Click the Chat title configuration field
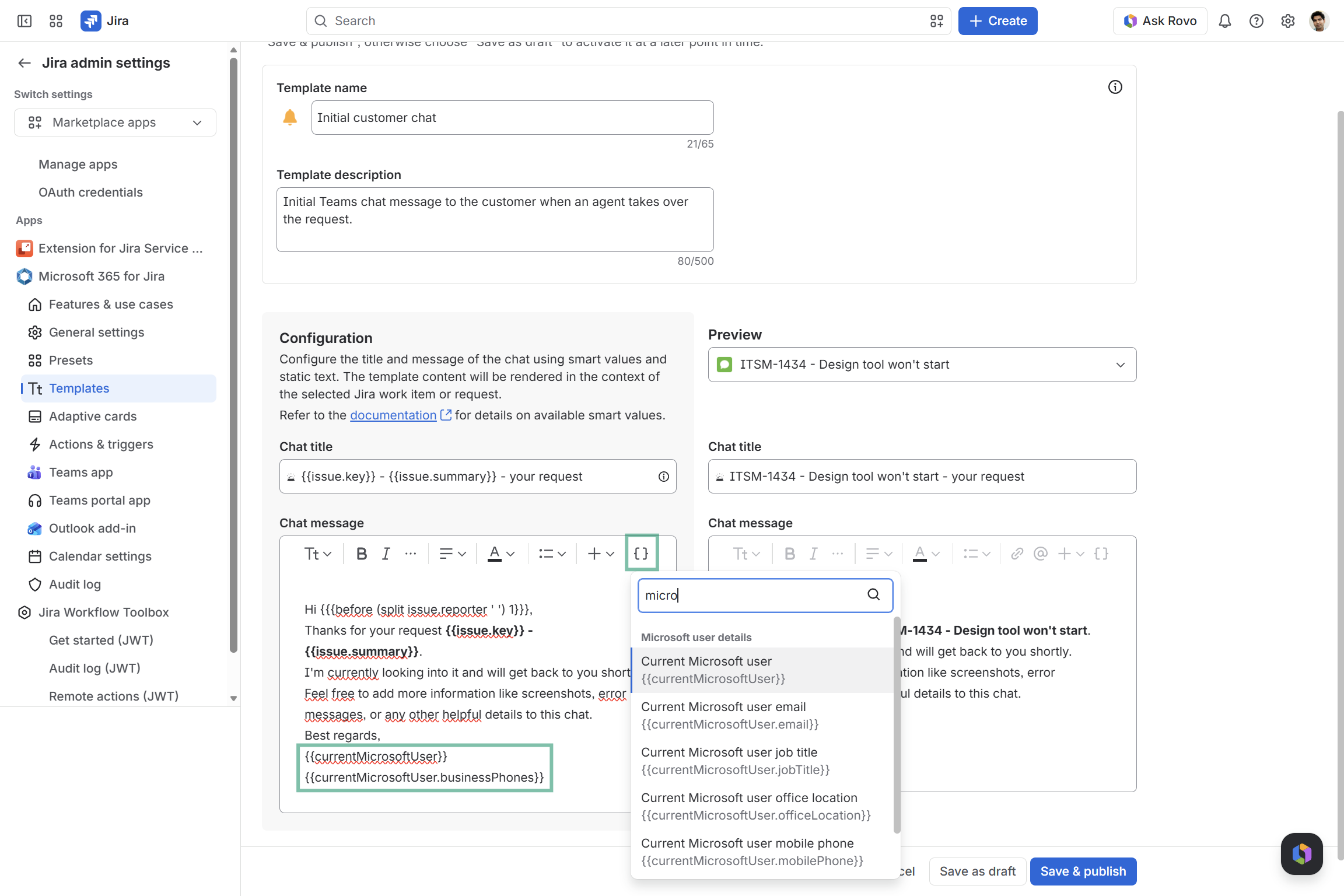Image resolution: width=1344 pixels, height=896 pixels. pyautogui.click(x=478, y=477)
